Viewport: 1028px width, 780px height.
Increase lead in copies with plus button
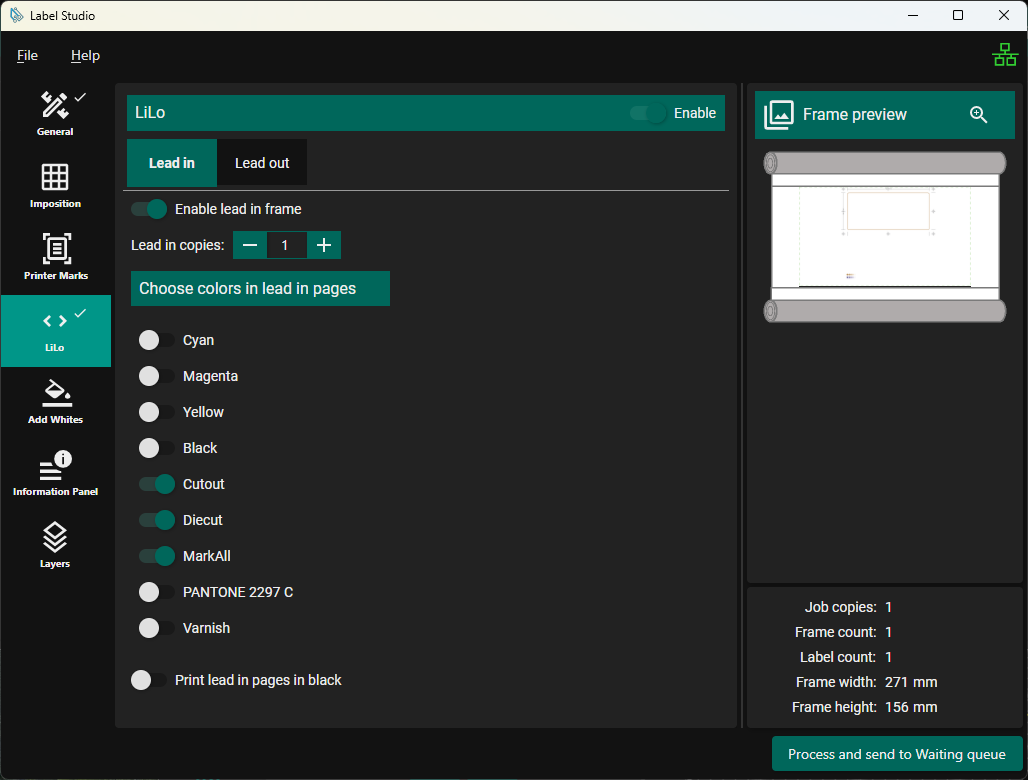324,246
